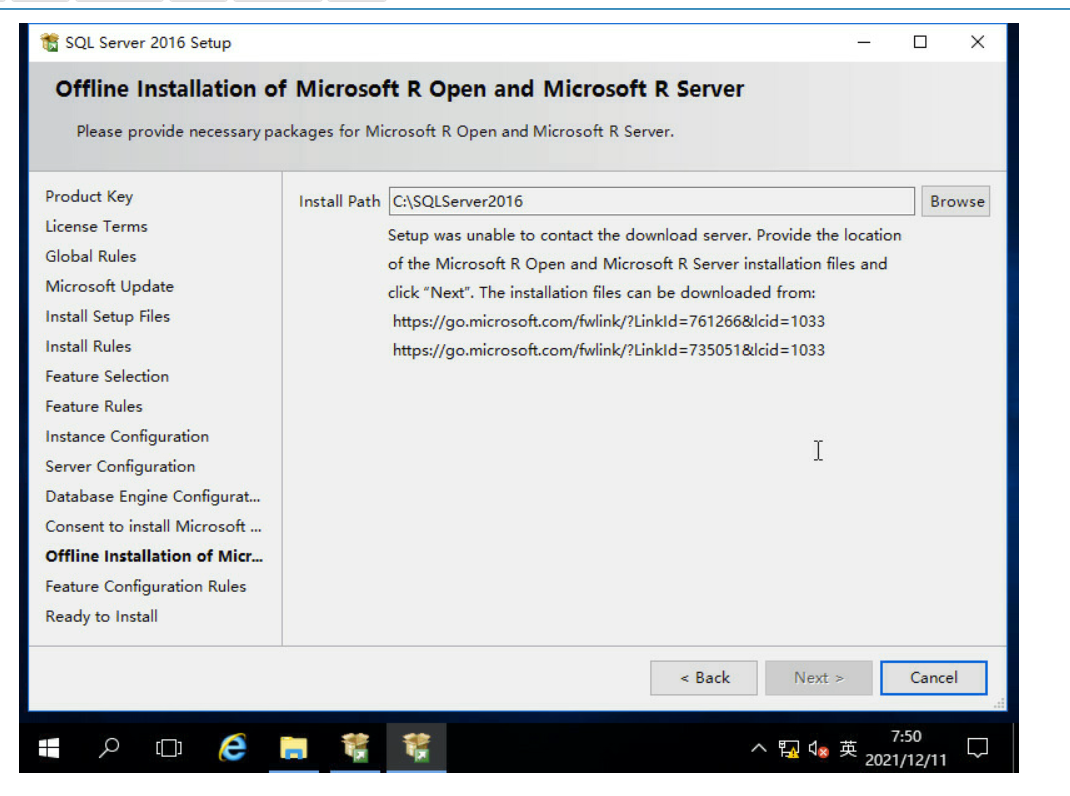Open File Explorer from taskbar

point(293,748)
